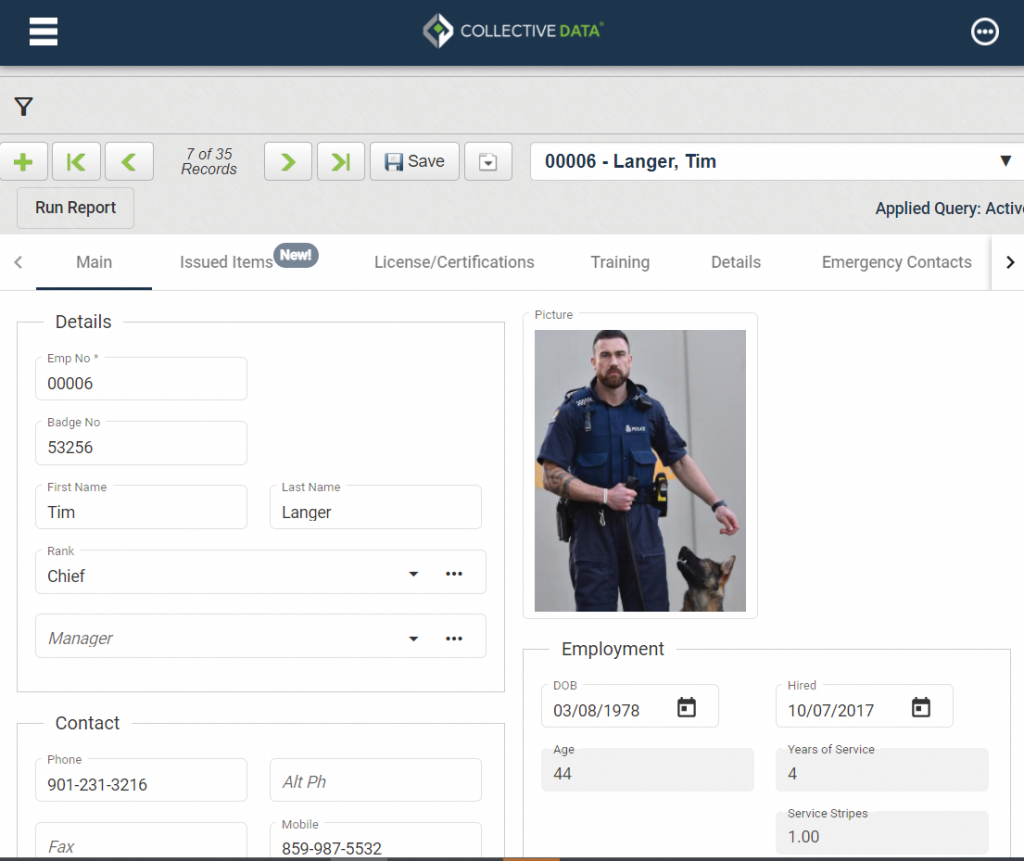This screenshot has width=1024, height=861.
Task: Open the Hired date calendar picker
Action: coord(921,708)
